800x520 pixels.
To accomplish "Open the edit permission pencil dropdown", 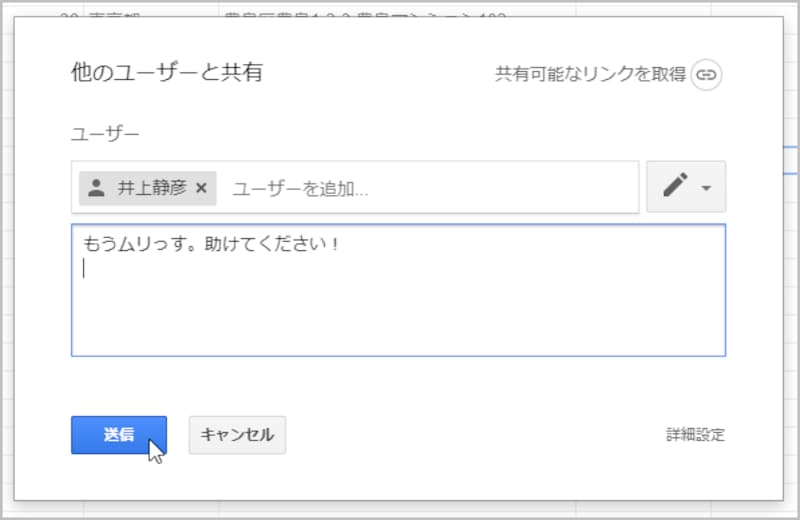I will coord(686,187).
